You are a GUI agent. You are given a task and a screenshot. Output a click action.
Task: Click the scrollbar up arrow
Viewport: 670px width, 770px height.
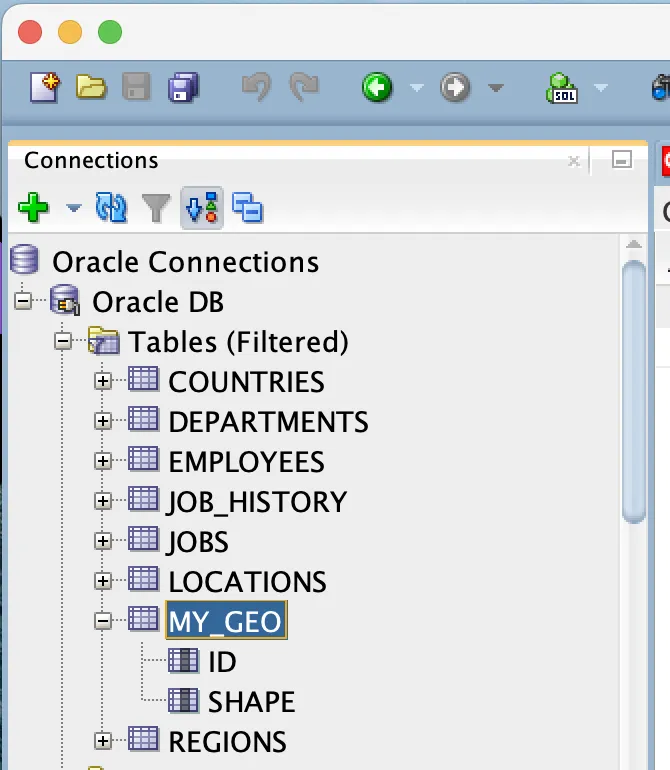coord(634,244)
